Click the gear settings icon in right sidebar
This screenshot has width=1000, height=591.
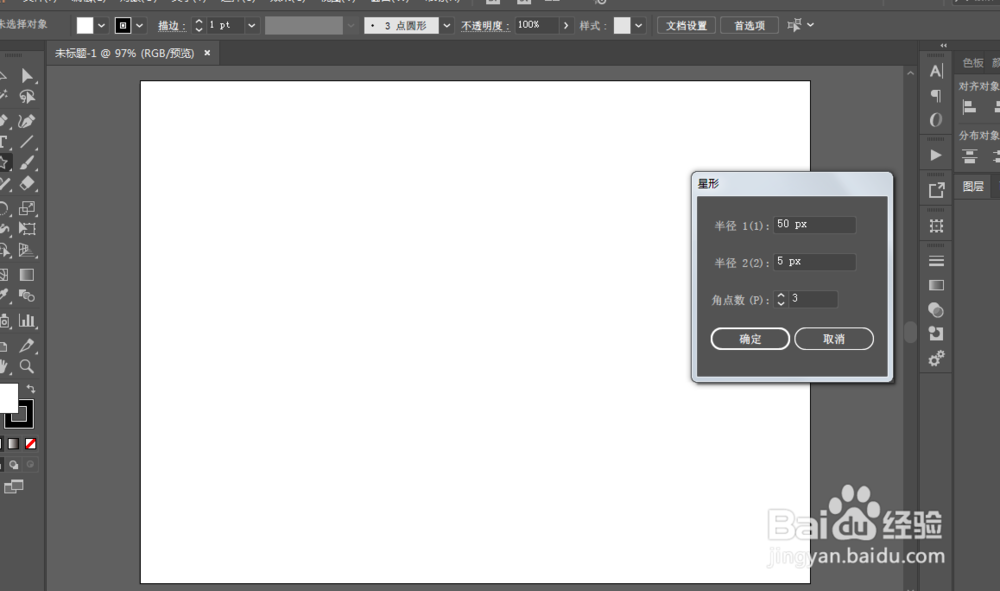936,358
